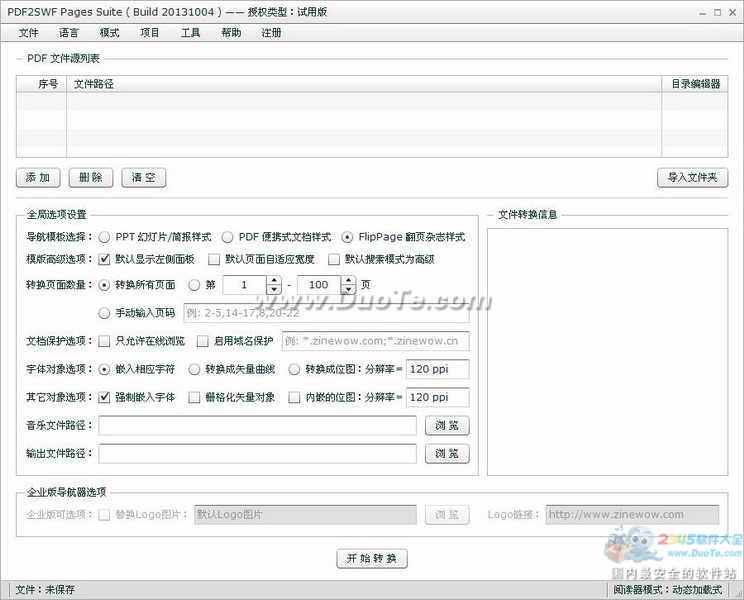Click 文件：未保存 status bar text
744x600 pixels.
45,590
